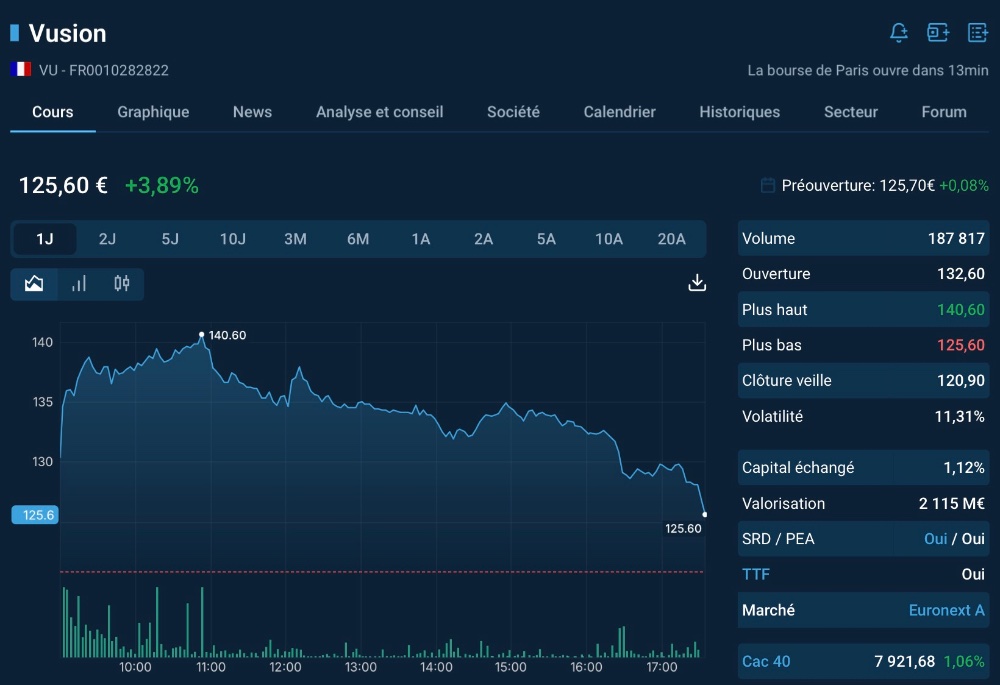Click the 125,60 € current price

[x=63, y=186]
